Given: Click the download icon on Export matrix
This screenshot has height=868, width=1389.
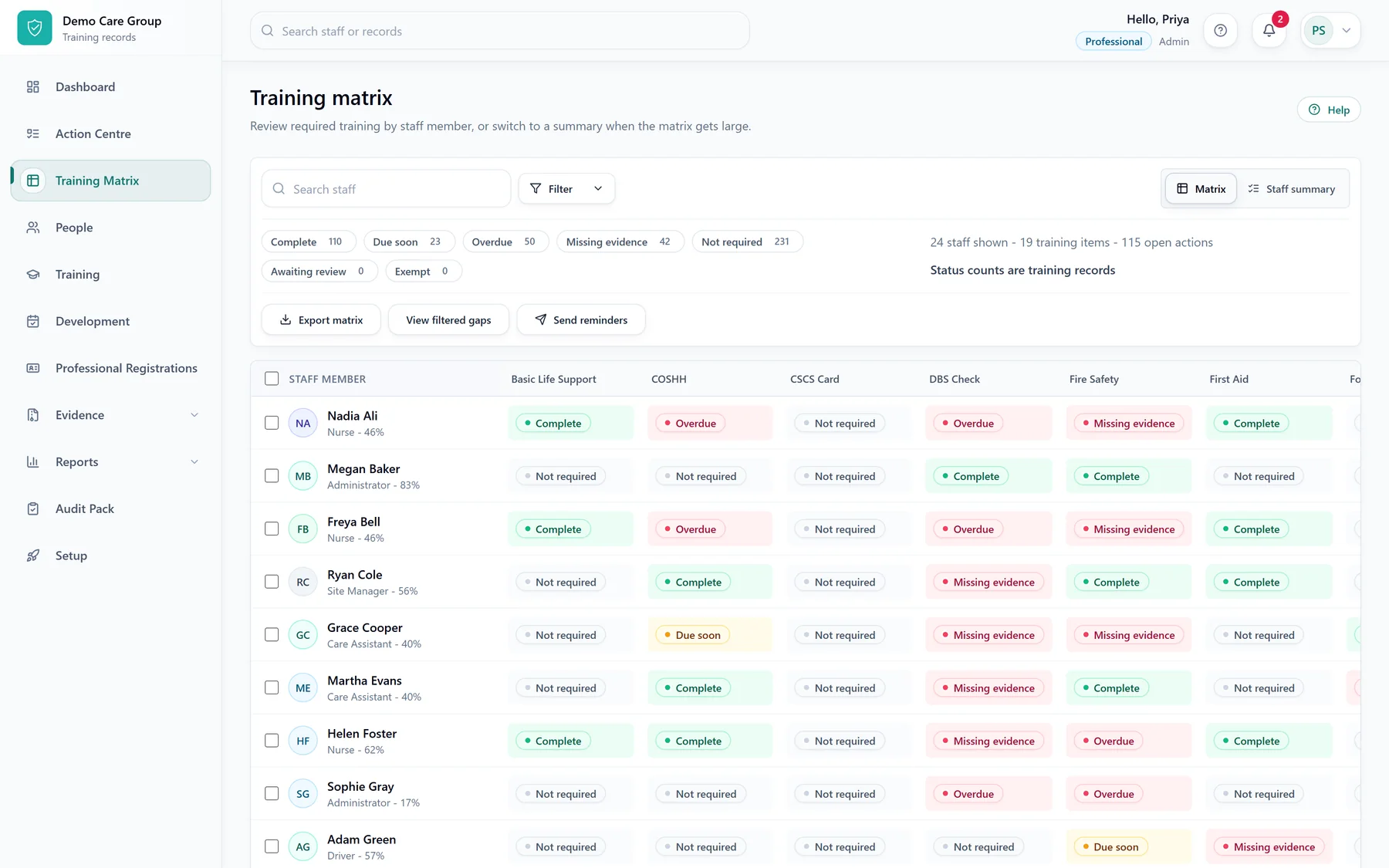Looking at the screenshot, I should click(x=286, y=319).
